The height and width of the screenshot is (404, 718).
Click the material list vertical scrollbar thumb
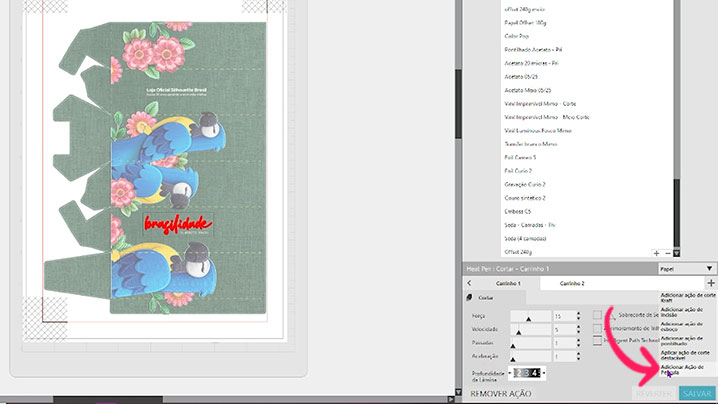click(676, 213)
